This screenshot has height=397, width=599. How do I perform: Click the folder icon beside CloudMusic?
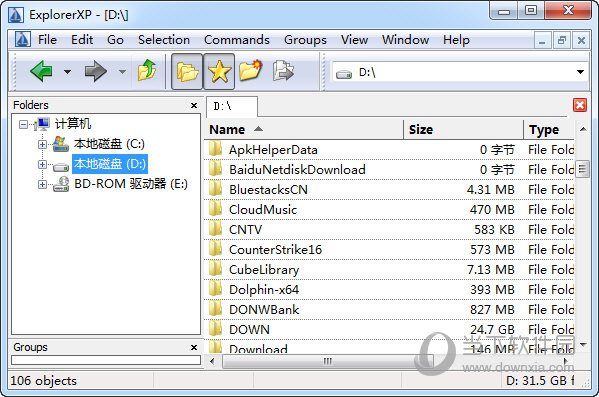(x=216, y=208)
